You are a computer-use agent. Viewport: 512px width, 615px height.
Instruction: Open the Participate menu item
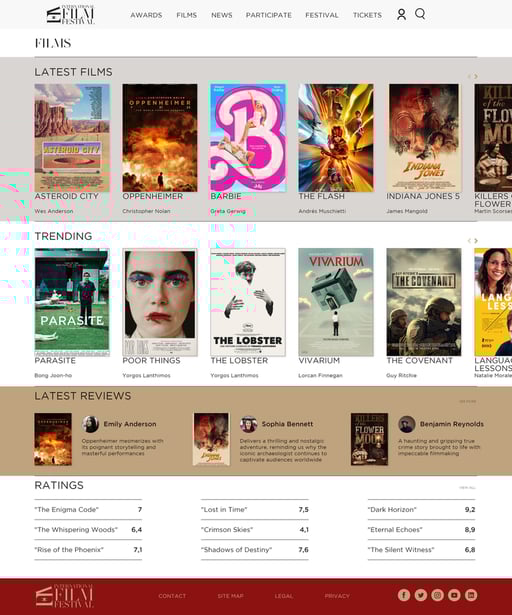tap(269, 15)
